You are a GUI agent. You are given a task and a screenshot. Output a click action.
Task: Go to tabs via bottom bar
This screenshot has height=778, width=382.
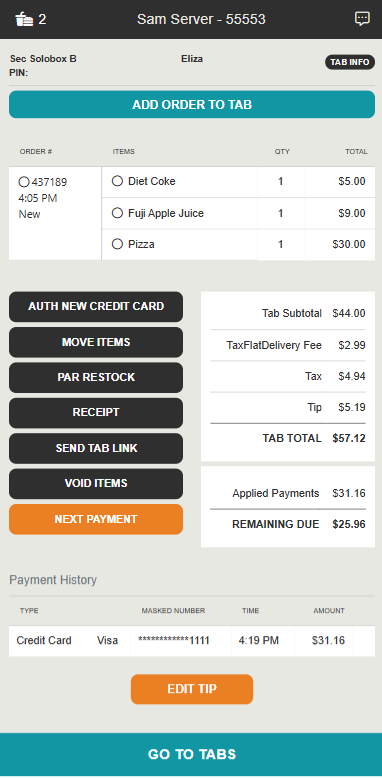tap(191, 755)
